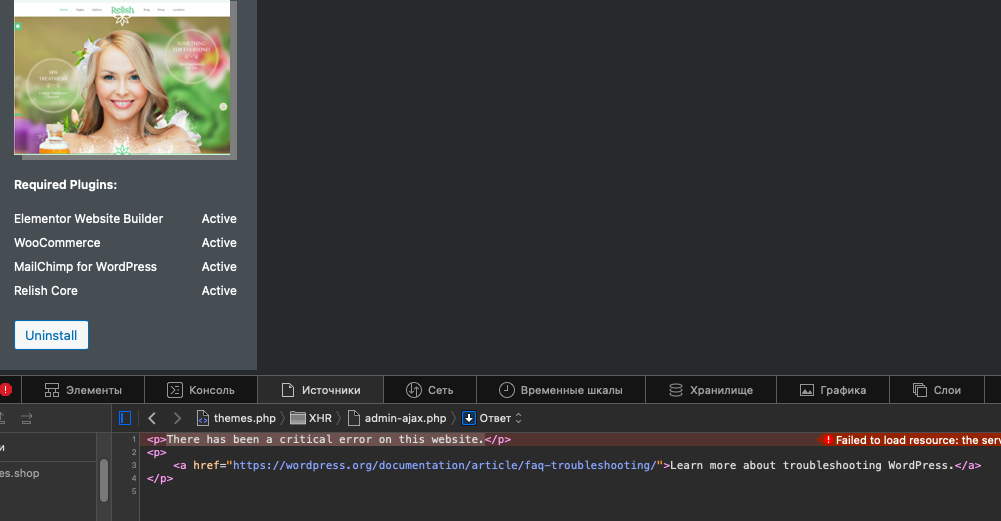
Task: Select themes.php in the path bar
Action: click(x=236, y=418)
